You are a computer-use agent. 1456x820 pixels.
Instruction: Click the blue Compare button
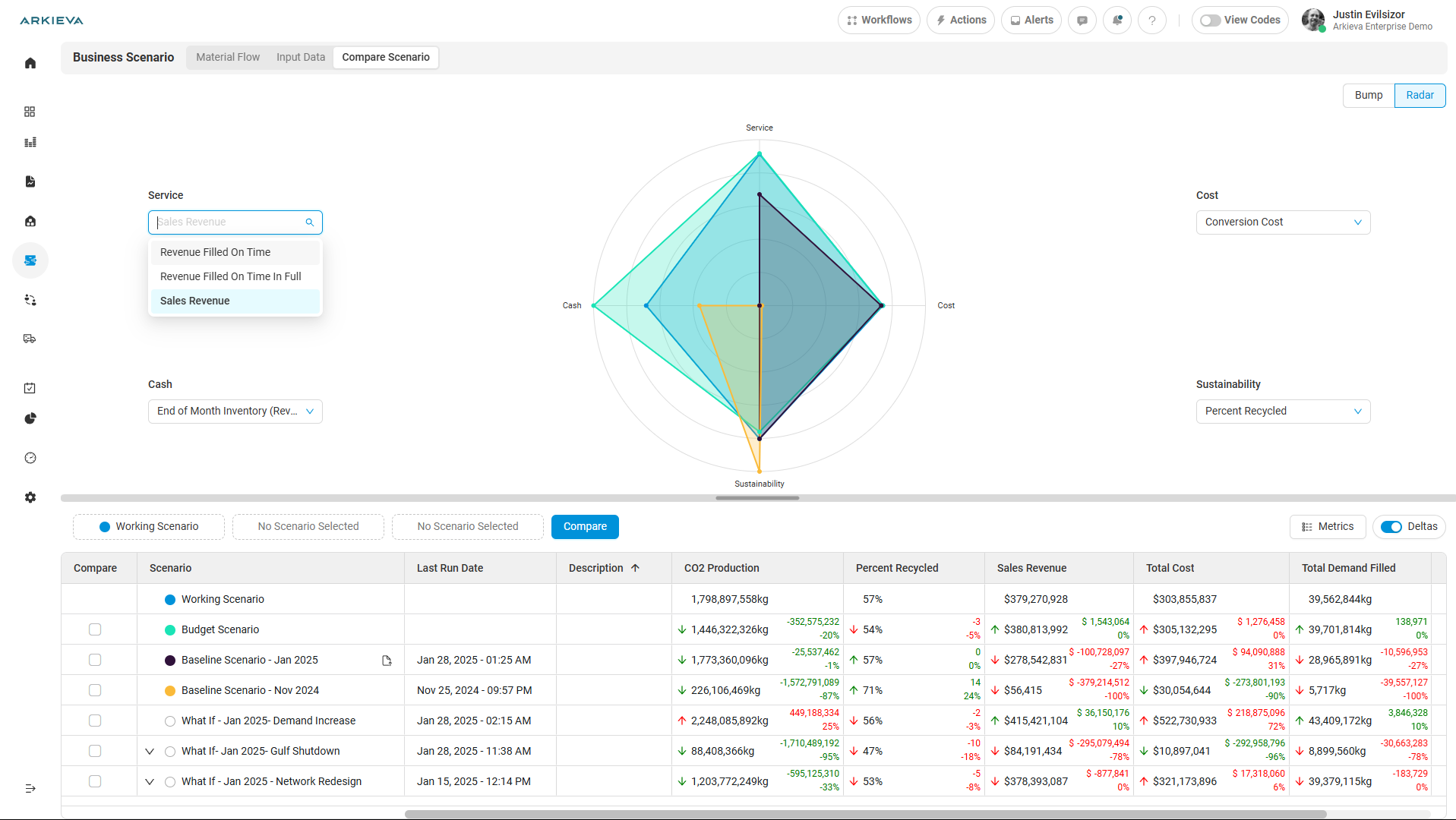tap(585, 527)
